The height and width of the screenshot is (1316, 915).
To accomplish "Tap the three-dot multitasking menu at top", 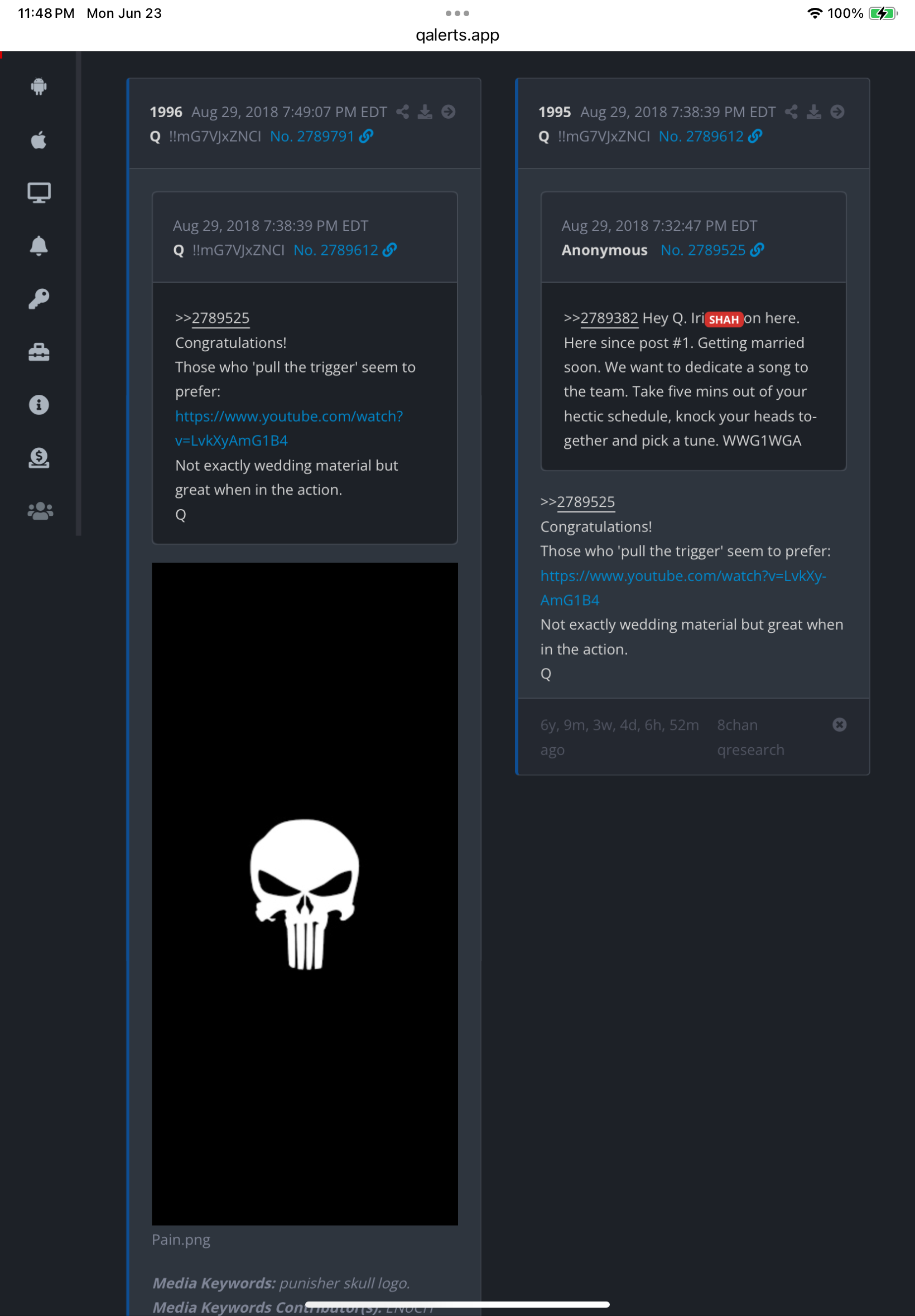I will pos(457,13).
